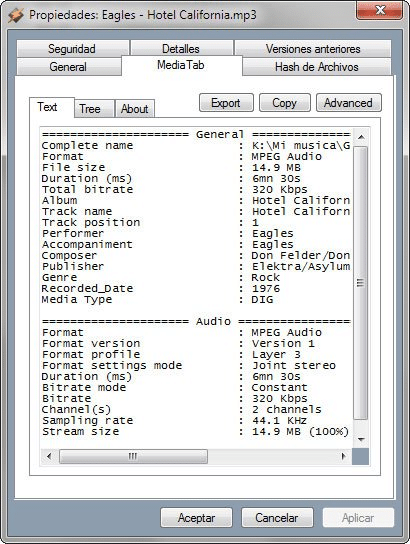Screen dimensions: 410x544
Task: Click the 'Channel(s)' row label
Action: [76, 409]
